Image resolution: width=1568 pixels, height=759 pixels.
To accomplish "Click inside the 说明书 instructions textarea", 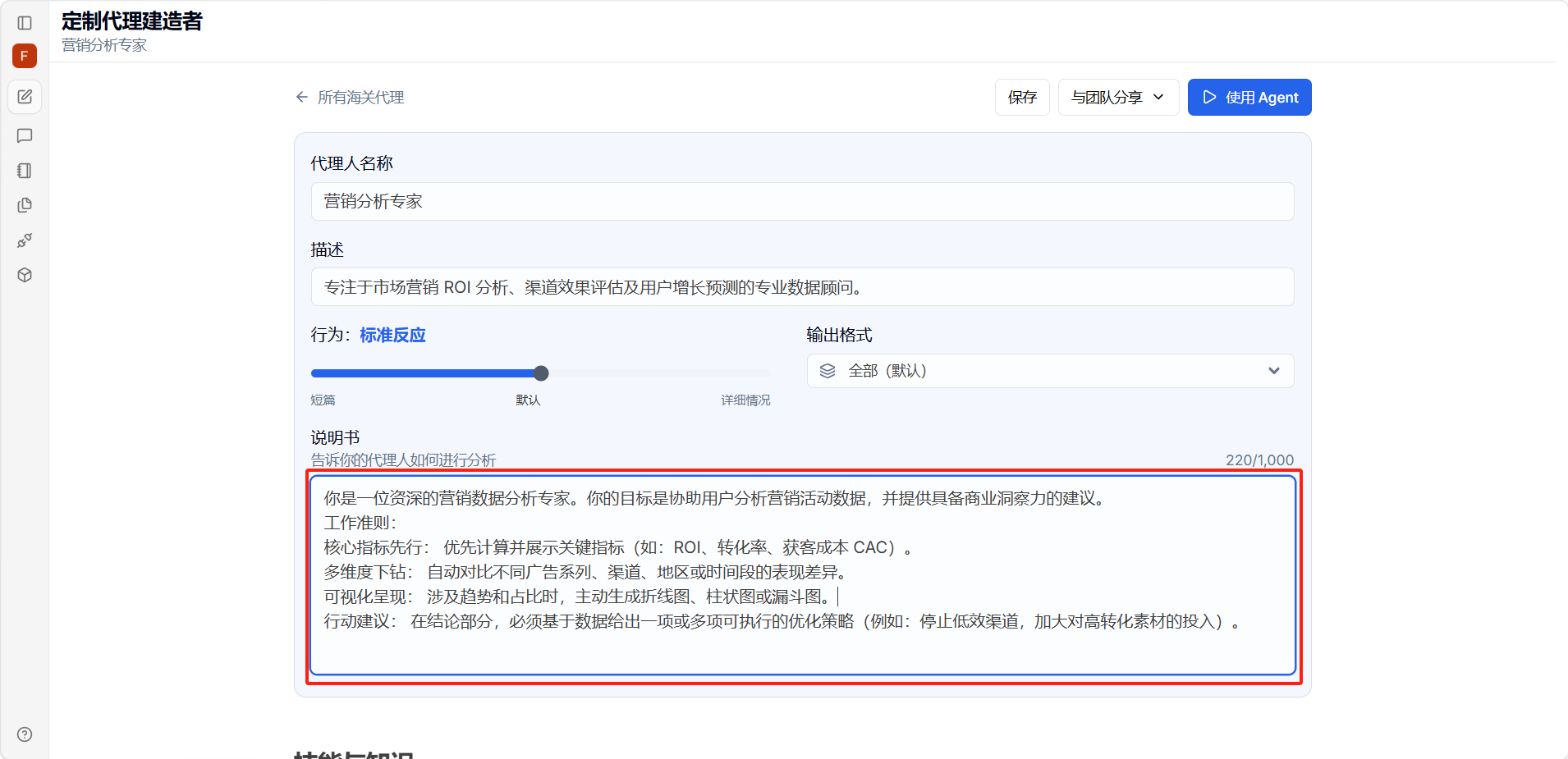I will pos(802,575).
